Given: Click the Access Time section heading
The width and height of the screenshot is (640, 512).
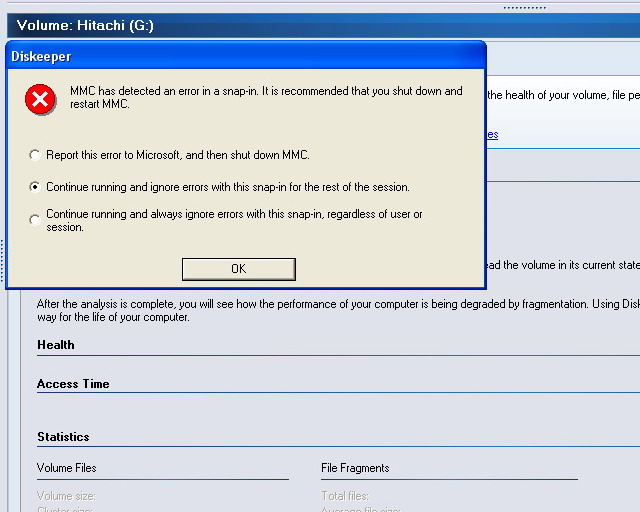Looking at the screenshot, I should click(x=73, y=384).
